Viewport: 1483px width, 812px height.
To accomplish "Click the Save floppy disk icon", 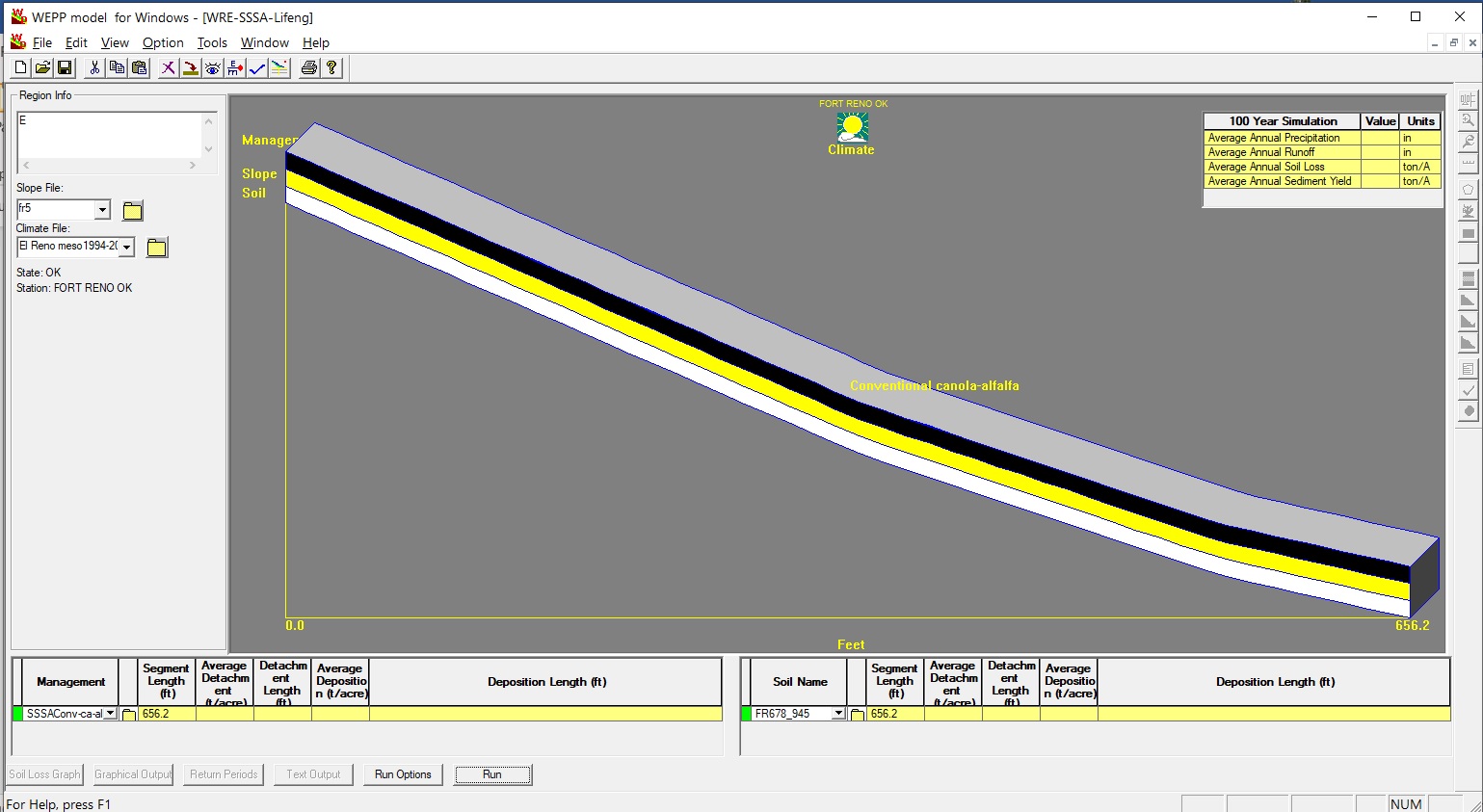I will coord(65,67).
